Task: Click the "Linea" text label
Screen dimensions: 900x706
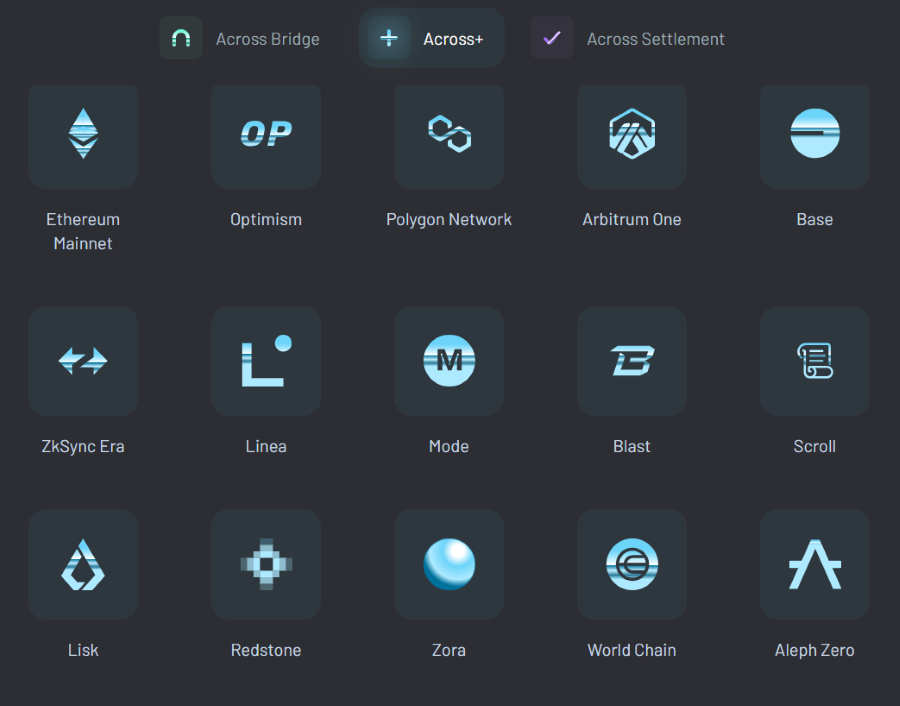Action: (266, 446)
